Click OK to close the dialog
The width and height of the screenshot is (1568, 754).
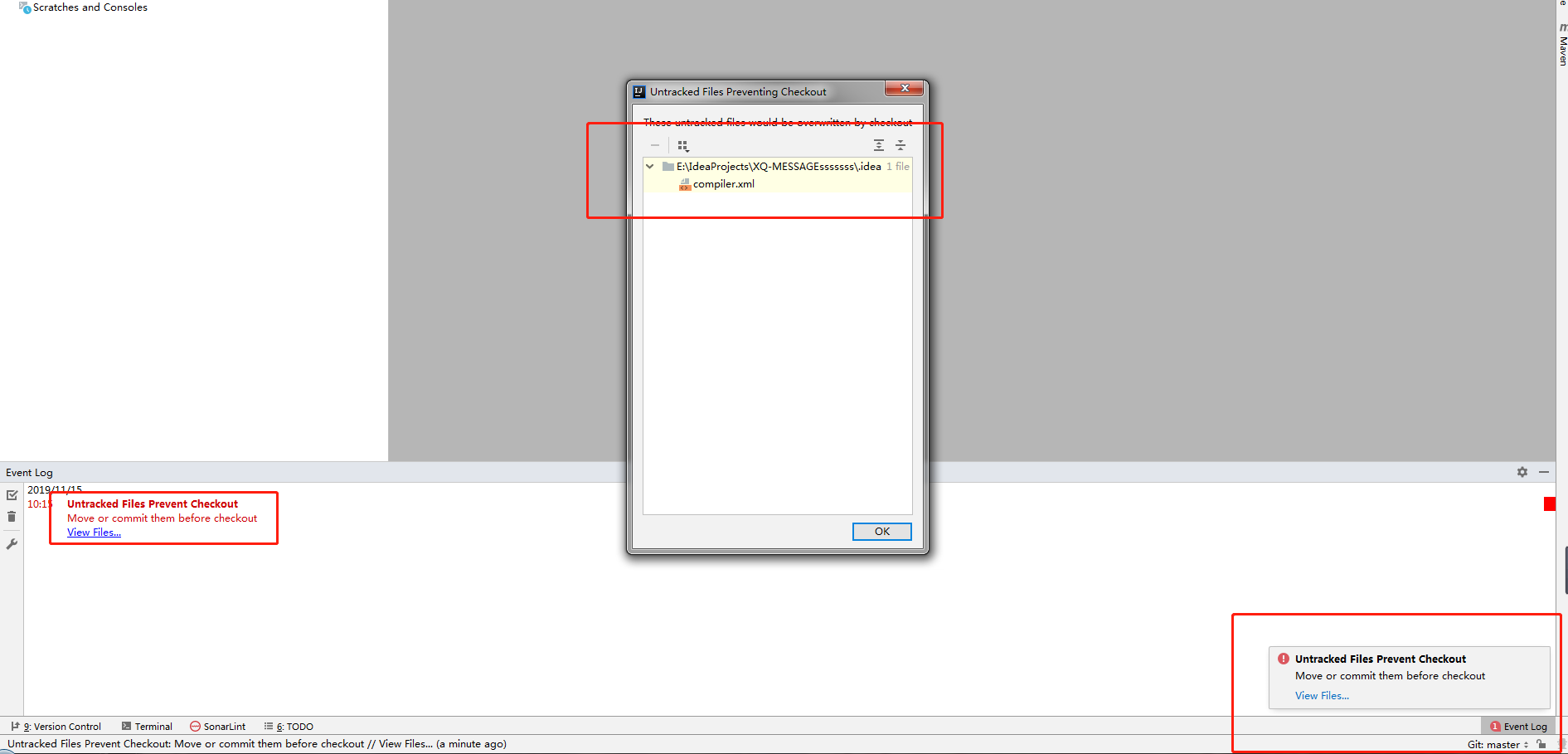(881, 531)
